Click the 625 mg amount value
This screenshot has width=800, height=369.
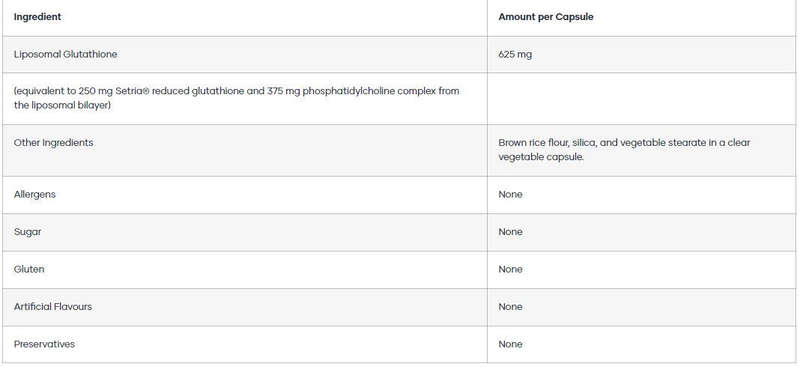tap(515, 54)
